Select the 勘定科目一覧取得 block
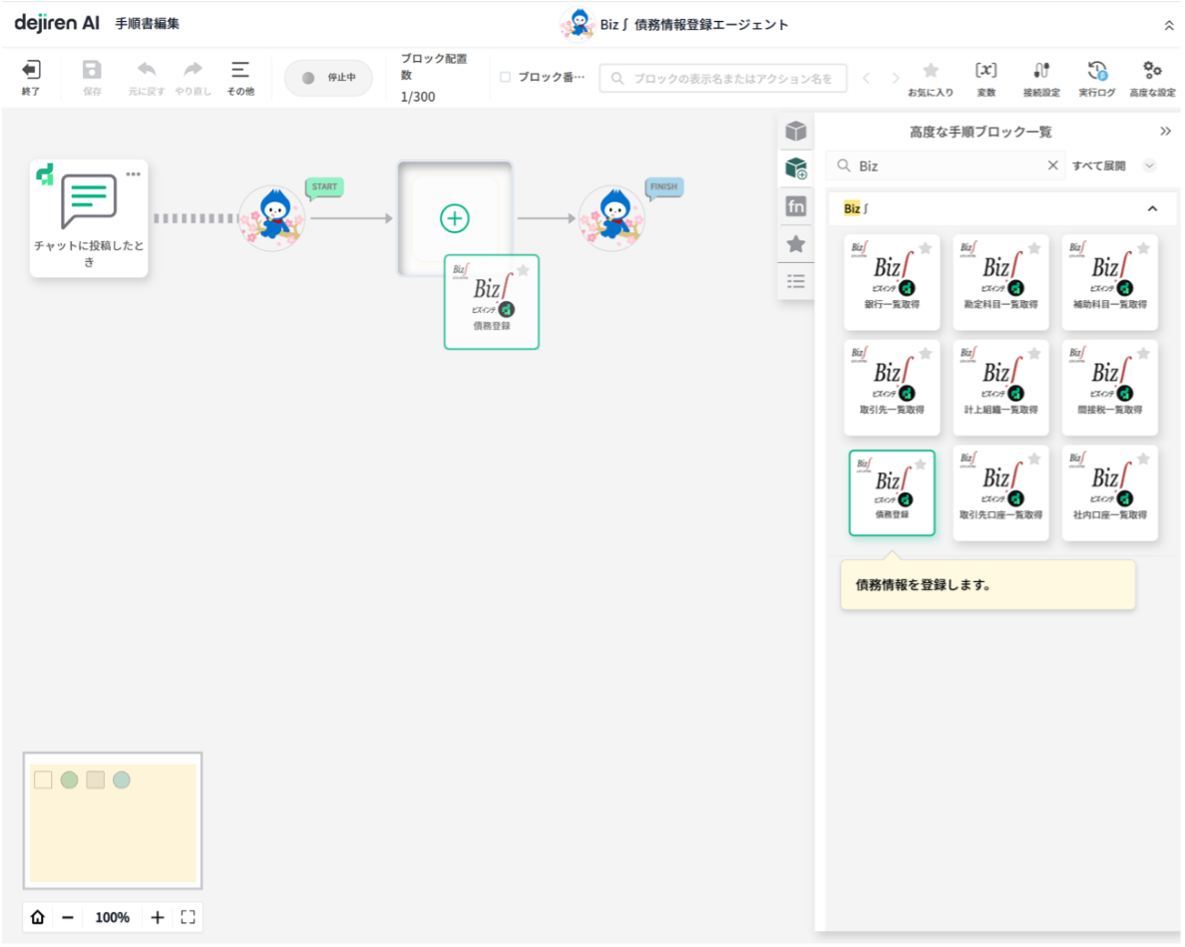Viewport: 1185px width, 947px height. pos(1001,282)
